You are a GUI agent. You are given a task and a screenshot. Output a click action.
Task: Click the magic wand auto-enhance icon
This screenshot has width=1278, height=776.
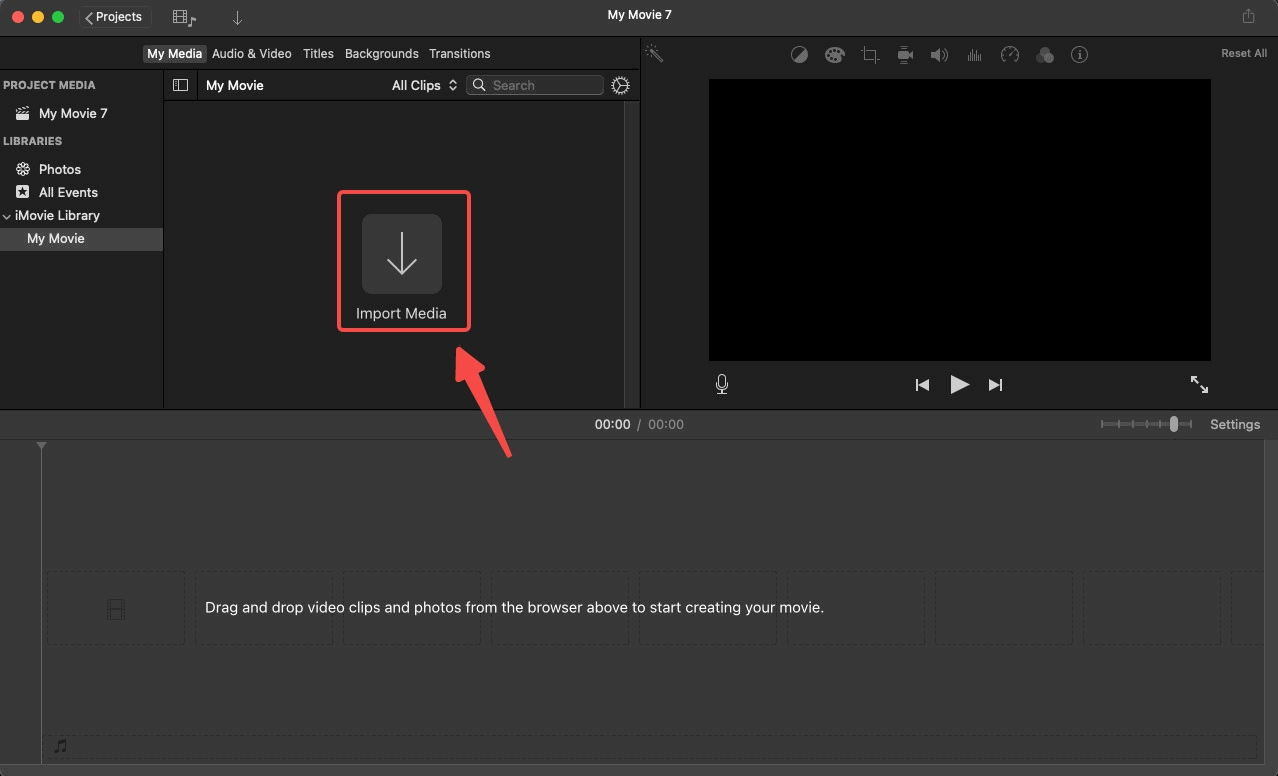654,54
